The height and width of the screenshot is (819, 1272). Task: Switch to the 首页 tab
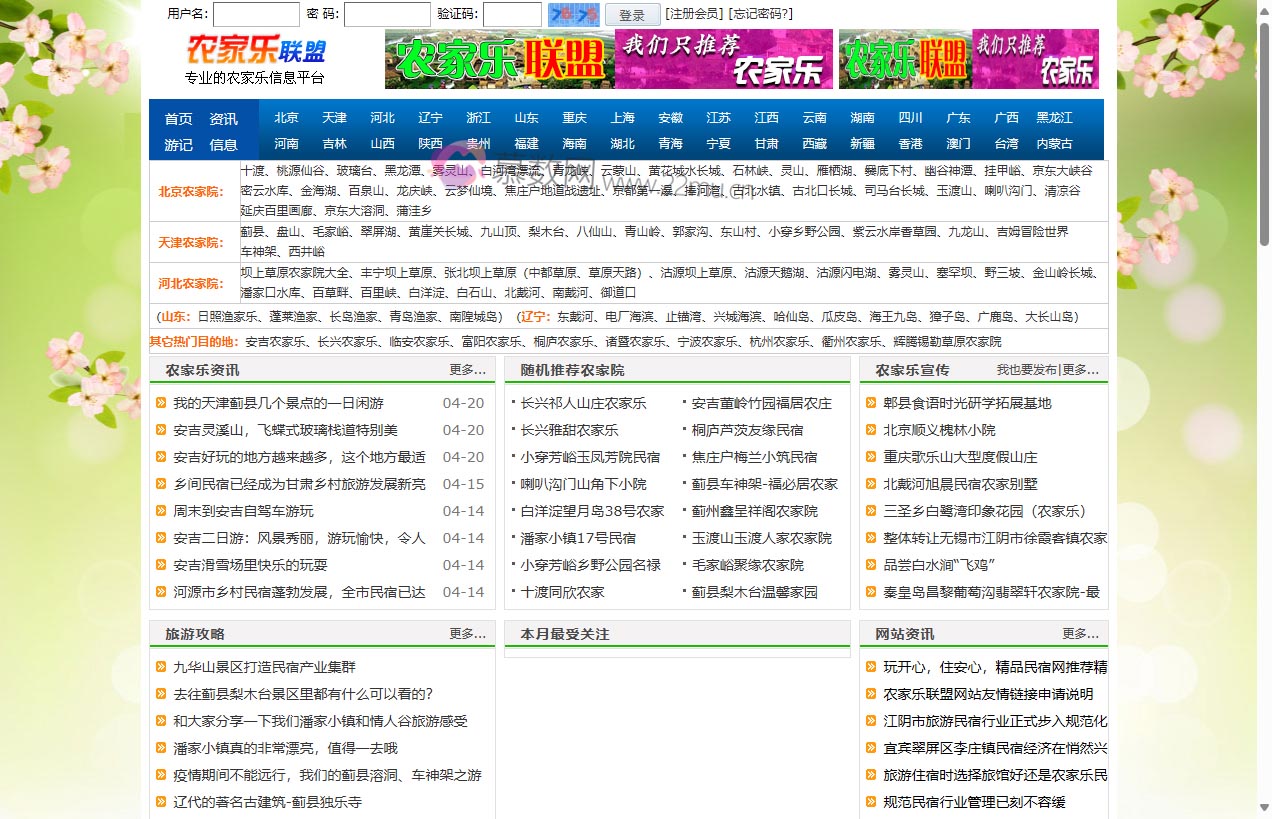178,117
